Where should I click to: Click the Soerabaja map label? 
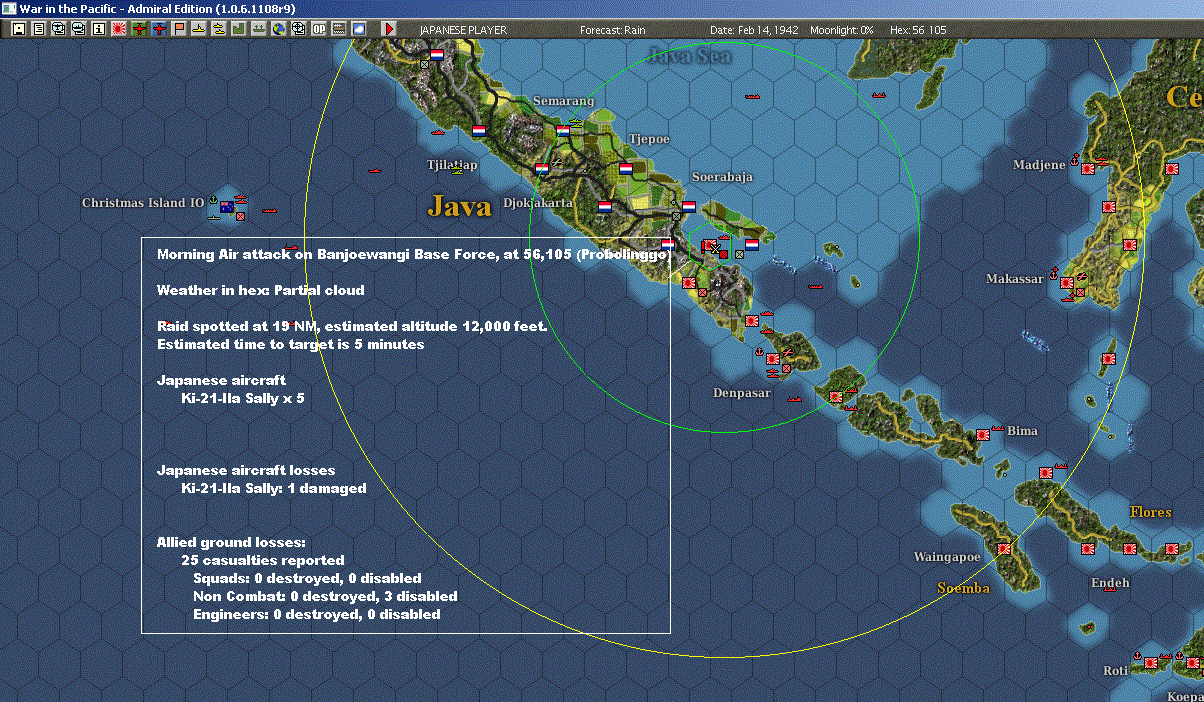pos(721,177)
